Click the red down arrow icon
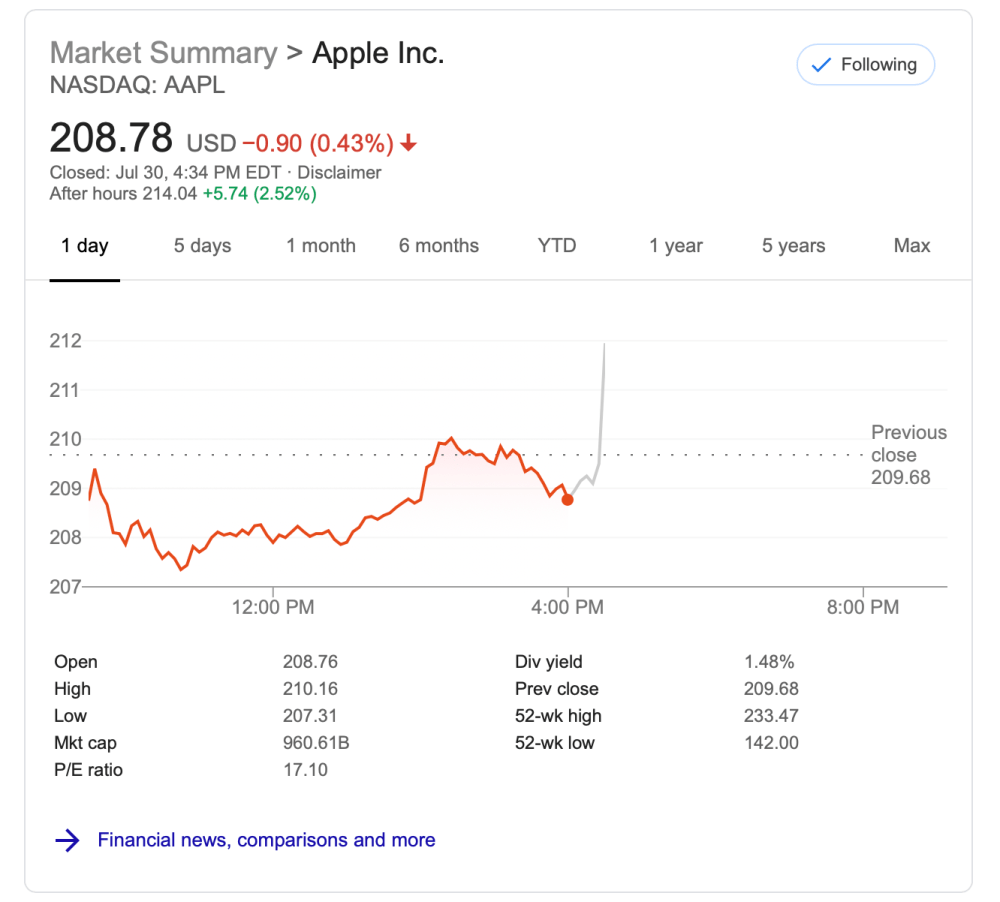Screen dimensions: 1000x902 408,144
